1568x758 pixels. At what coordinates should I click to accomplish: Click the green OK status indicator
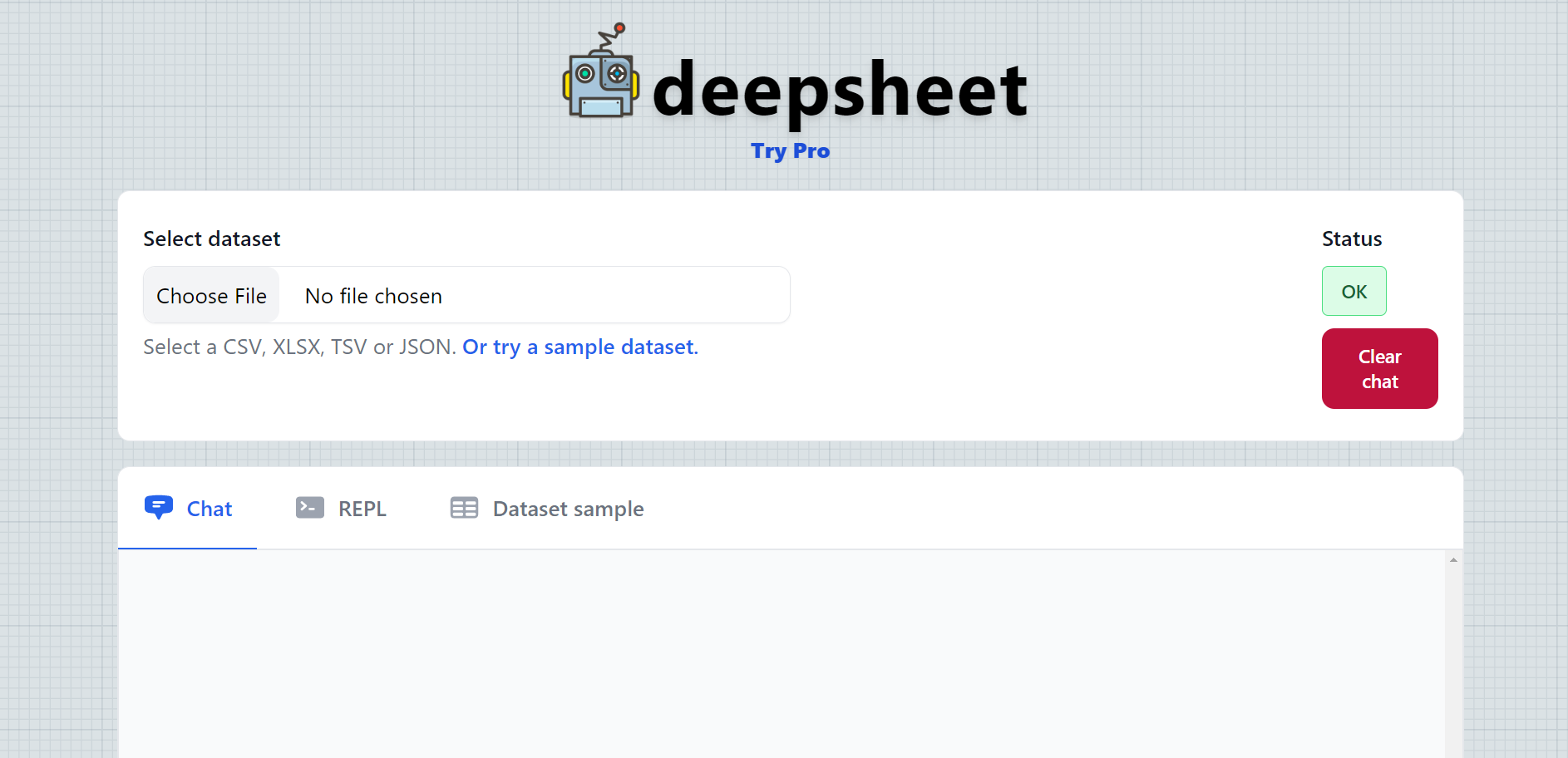[x=1354, y=291]
